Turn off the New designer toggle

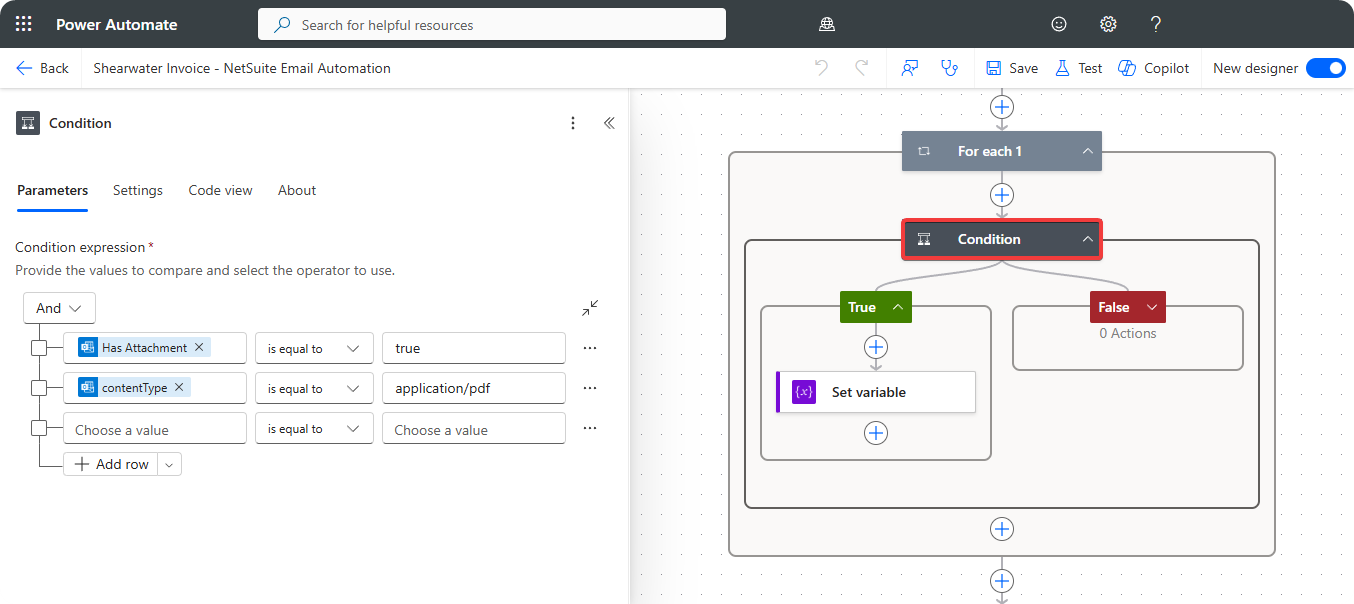[1325, 68]
